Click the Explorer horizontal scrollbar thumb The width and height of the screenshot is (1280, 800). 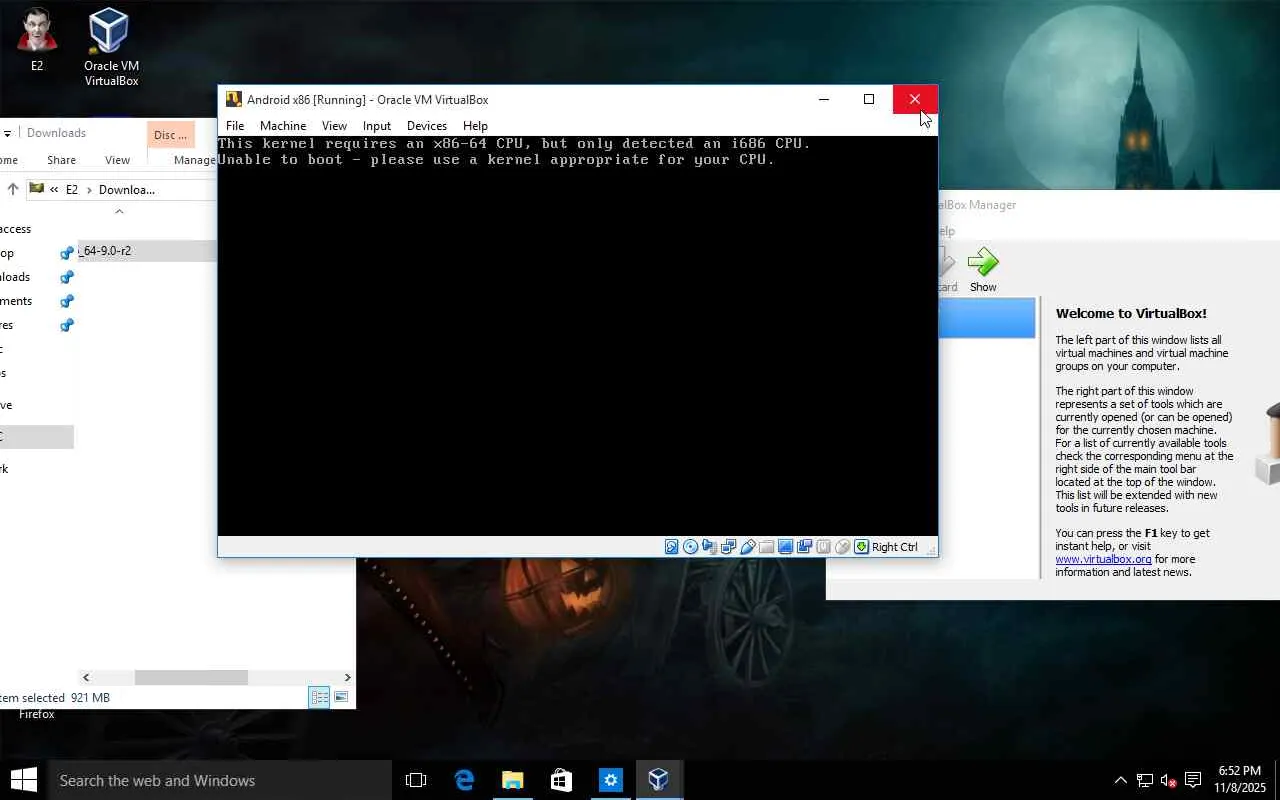point(191,677)
